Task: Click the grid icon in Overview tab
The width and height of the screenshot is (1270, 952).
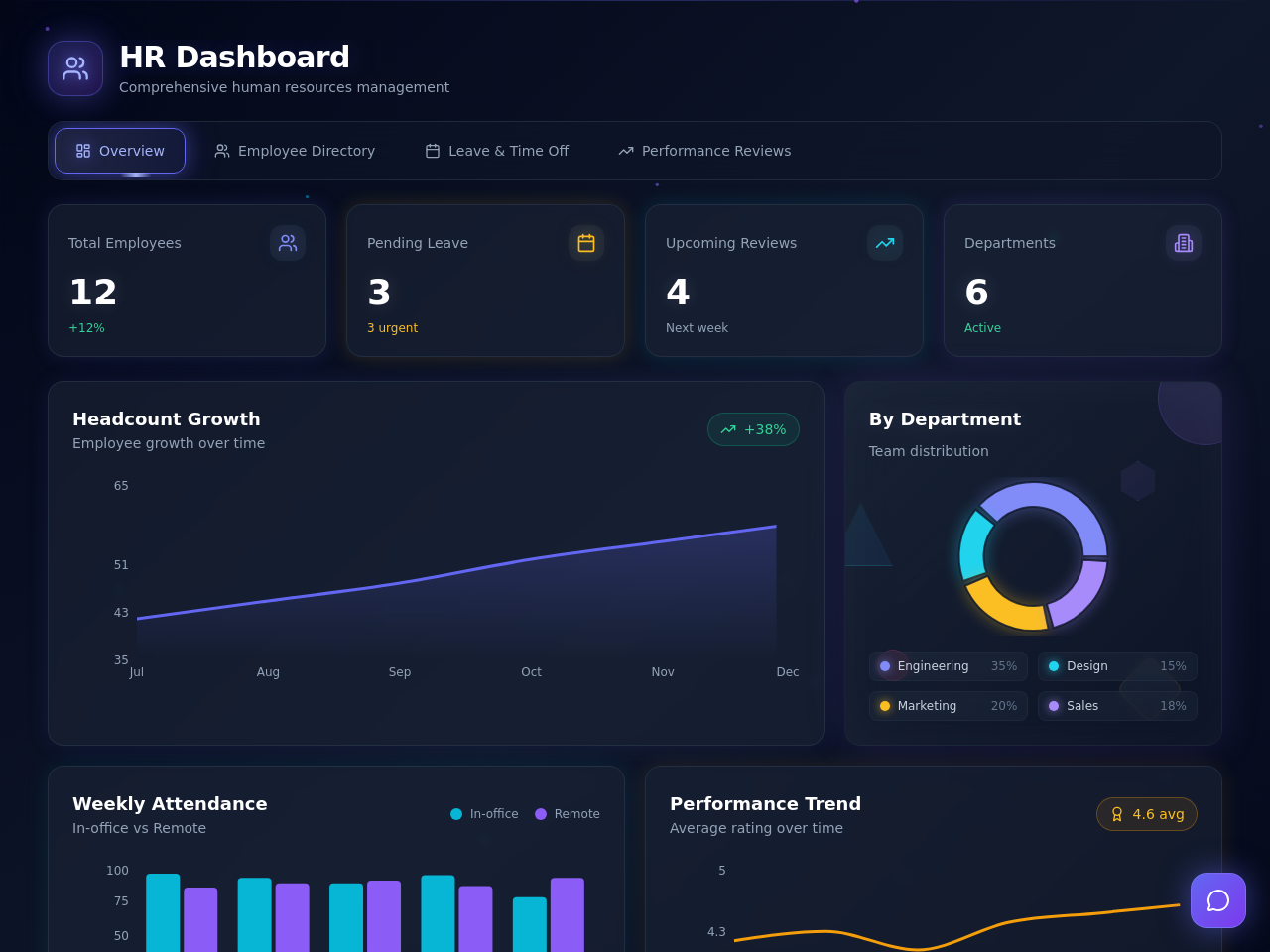Action: click(x=83, y=151)
